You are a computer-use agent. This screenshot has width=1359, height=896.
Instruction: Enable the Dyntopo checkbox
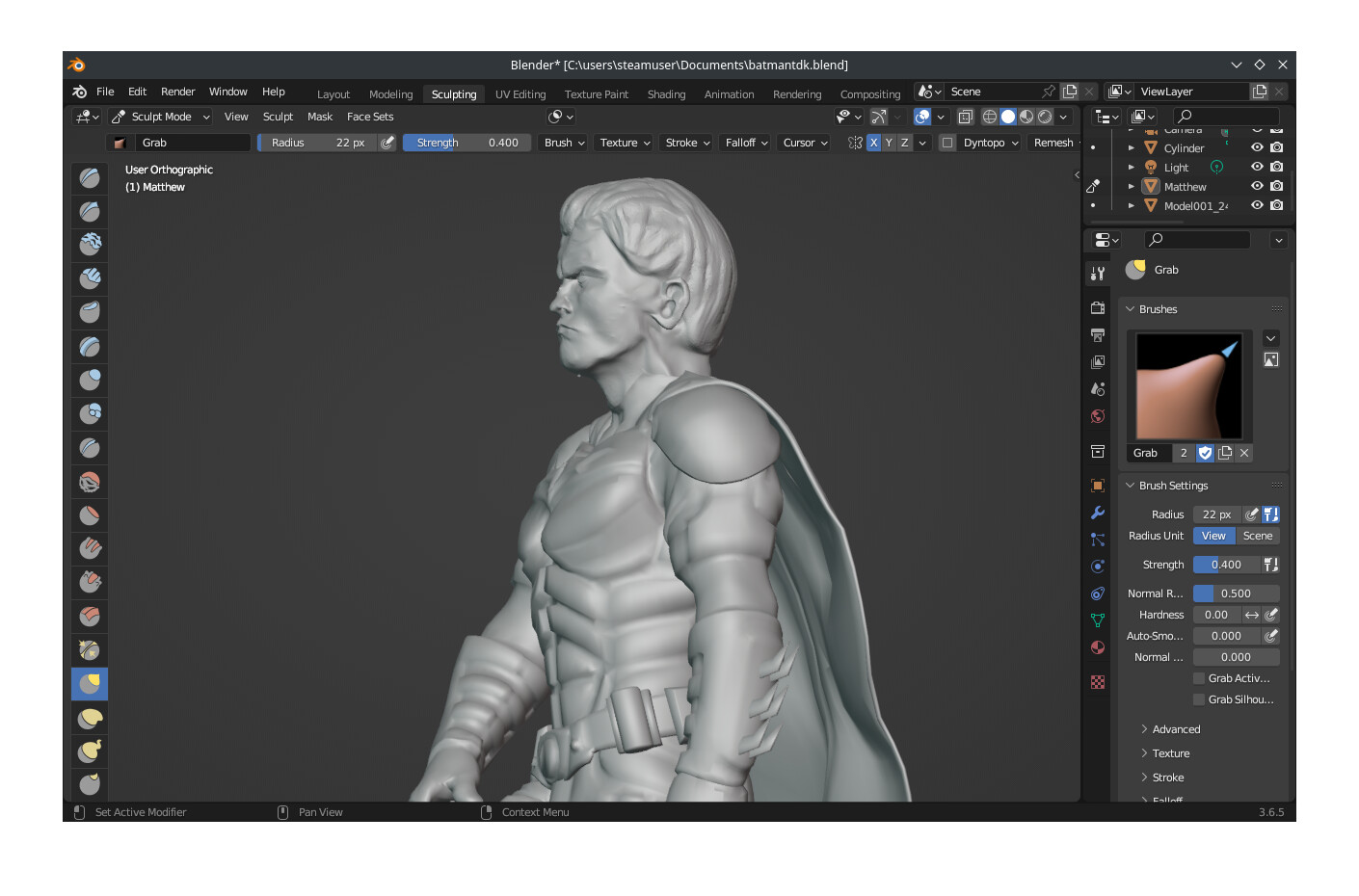pyautogui.click(x=947, y=143)
